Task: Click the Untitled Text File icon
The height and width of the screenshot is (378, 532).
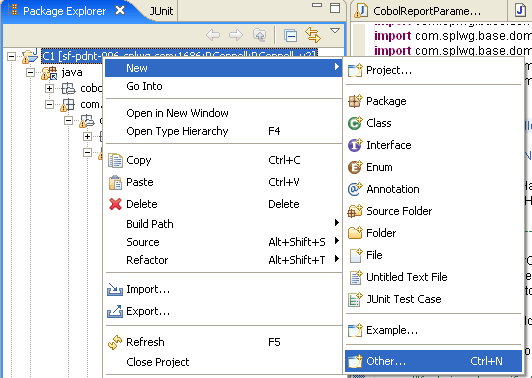Action: (356, 277)
